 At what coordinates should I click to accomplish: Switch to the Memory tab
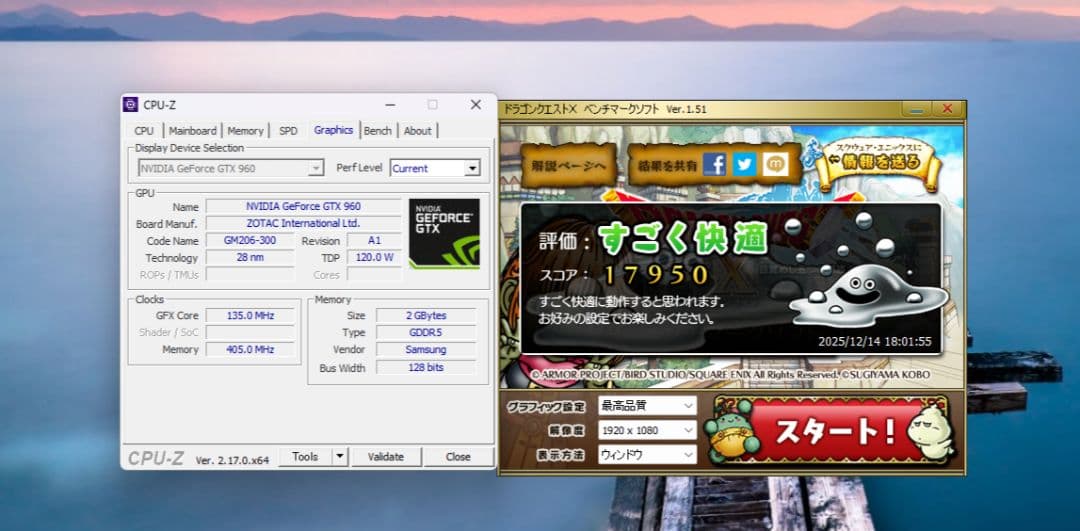click(x=245, y=130)
